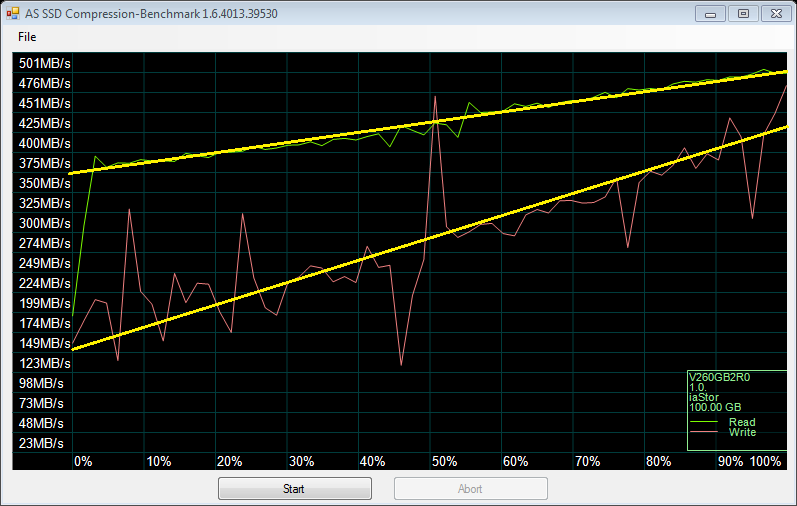Click the AS SSD app icon in title bar
Viewport: 797px width, 506px height.
pos(13,13)
